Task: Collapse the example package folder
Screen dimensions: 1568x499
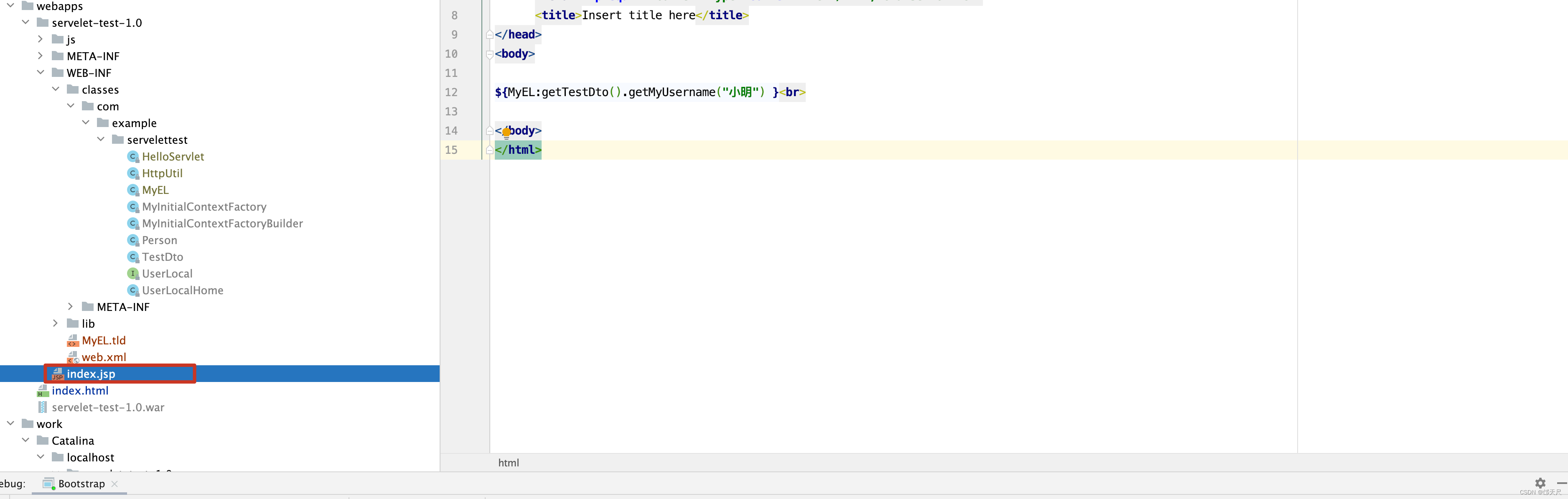Action: pos(86,123)
